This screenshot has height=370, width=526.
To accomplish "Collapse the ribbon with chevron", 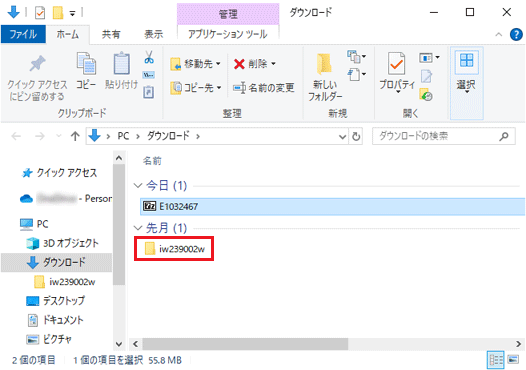I will [498, 34].
